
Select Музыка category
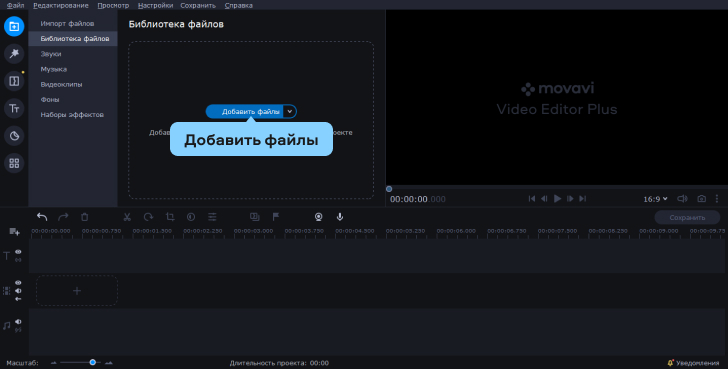pos(73,69)
